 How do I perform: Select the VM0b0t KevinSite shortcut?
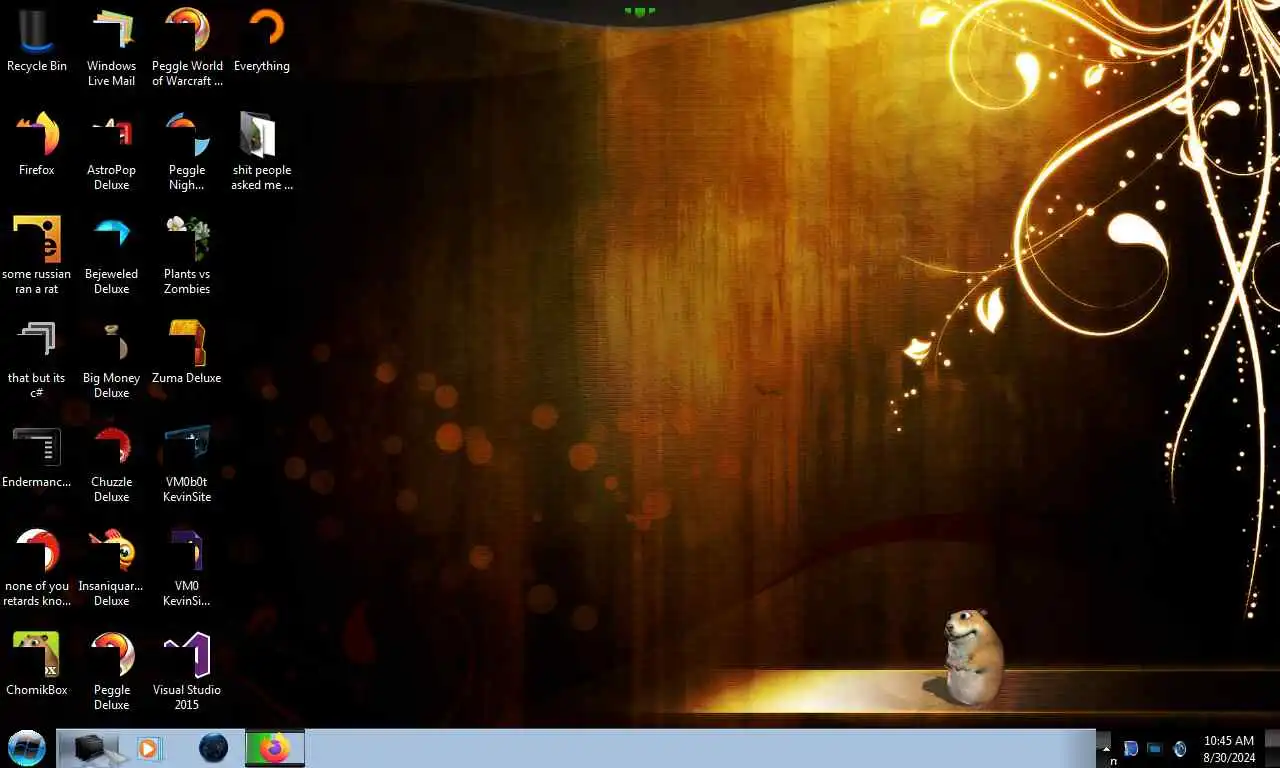[187, 464]
